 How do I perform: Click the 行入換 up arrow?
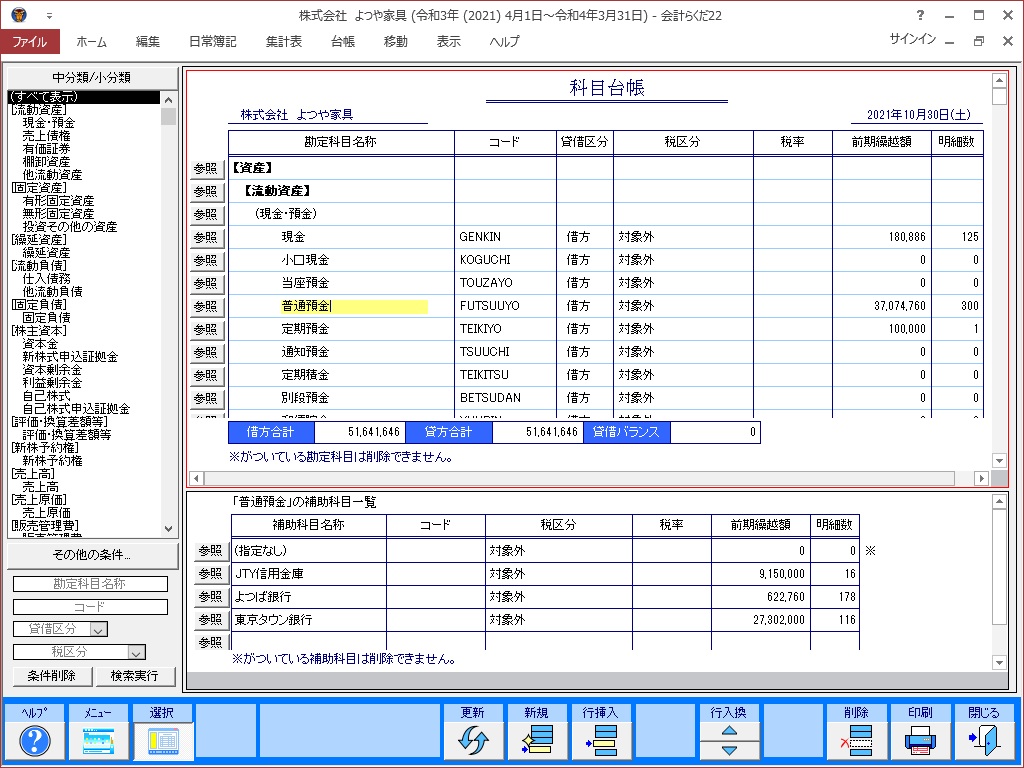click(729, 731)
